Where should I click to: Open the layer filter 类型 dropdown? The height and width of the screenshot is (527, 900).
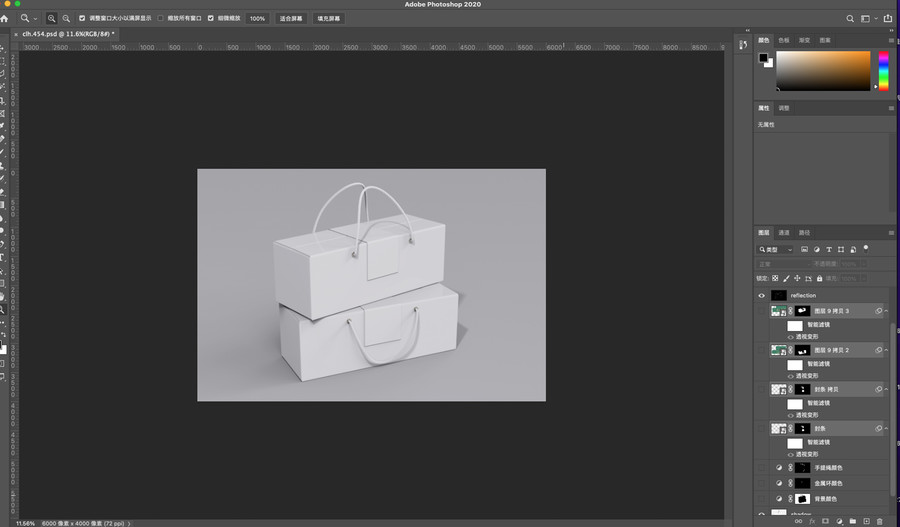click(x=775, y=249)
